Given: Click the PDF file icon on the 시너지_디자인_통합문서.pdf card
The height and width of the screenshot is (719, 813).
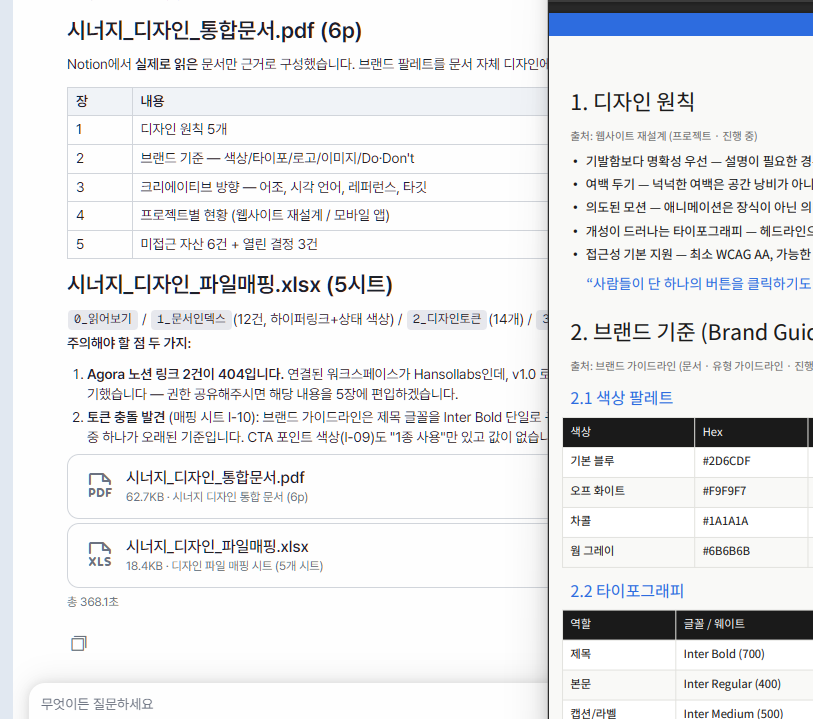Looking at the screenshot, I should coord(100,486).
